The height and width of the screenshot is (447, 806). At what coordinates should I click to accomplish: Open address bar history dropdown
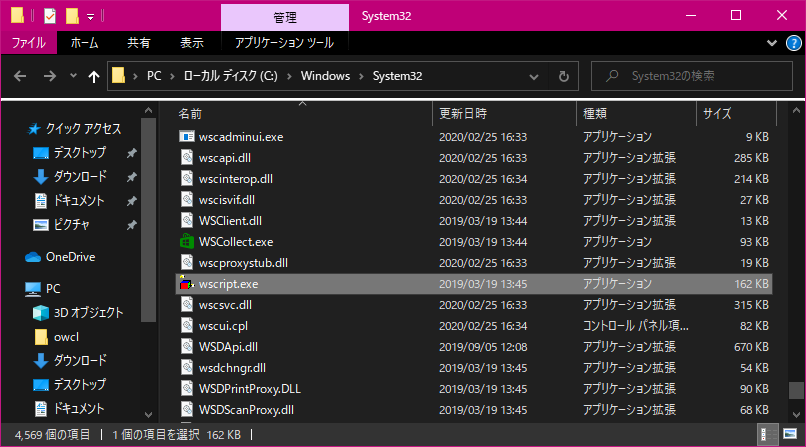538,76
